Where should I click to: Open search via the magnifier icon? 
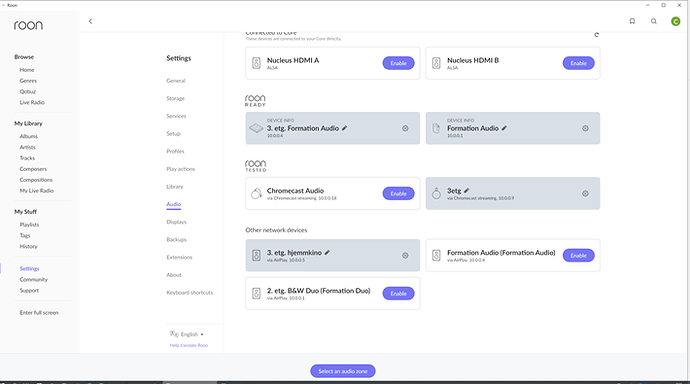coord(654,21)
